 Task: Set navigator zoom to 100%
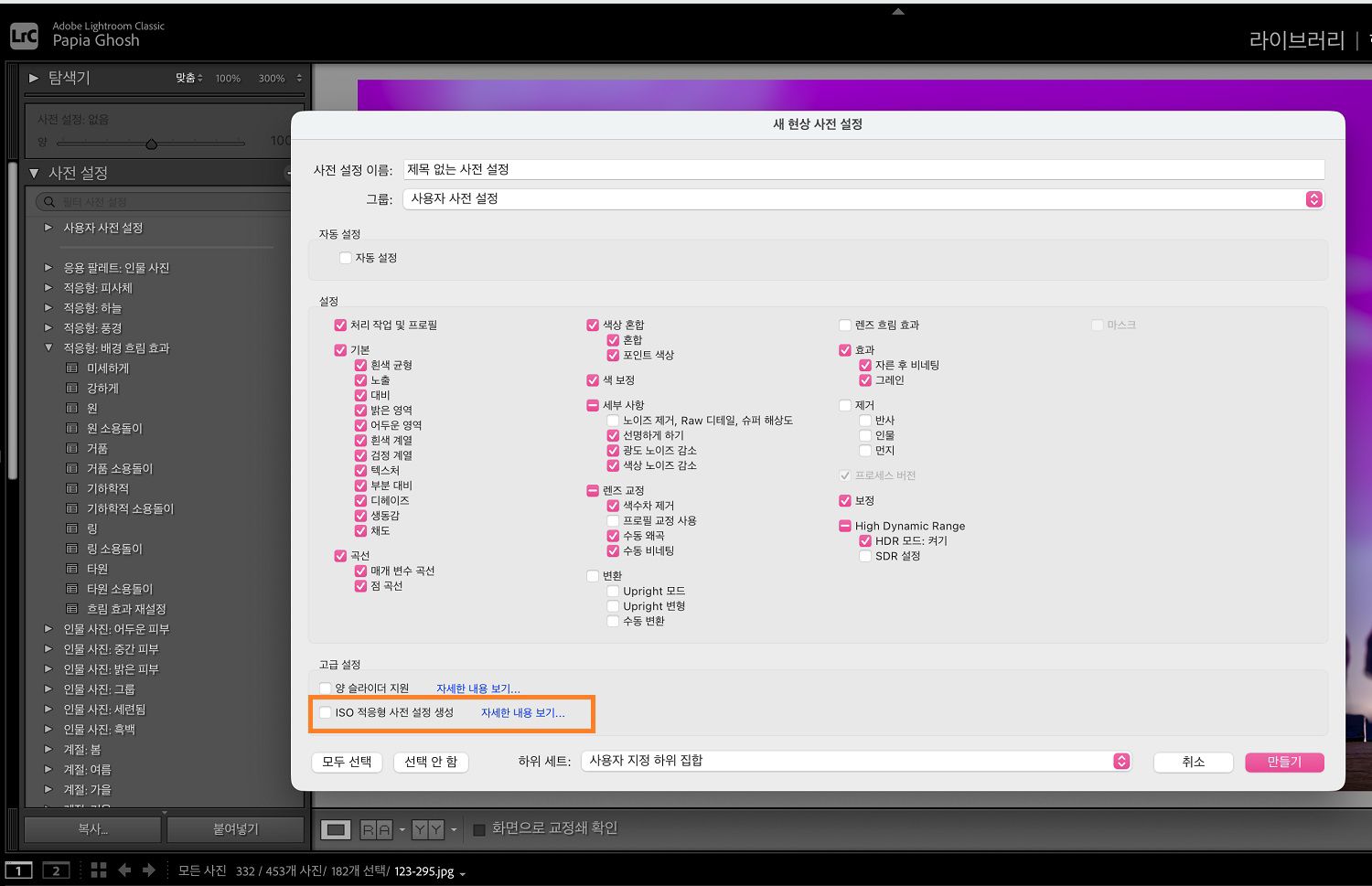pos(228,79)
